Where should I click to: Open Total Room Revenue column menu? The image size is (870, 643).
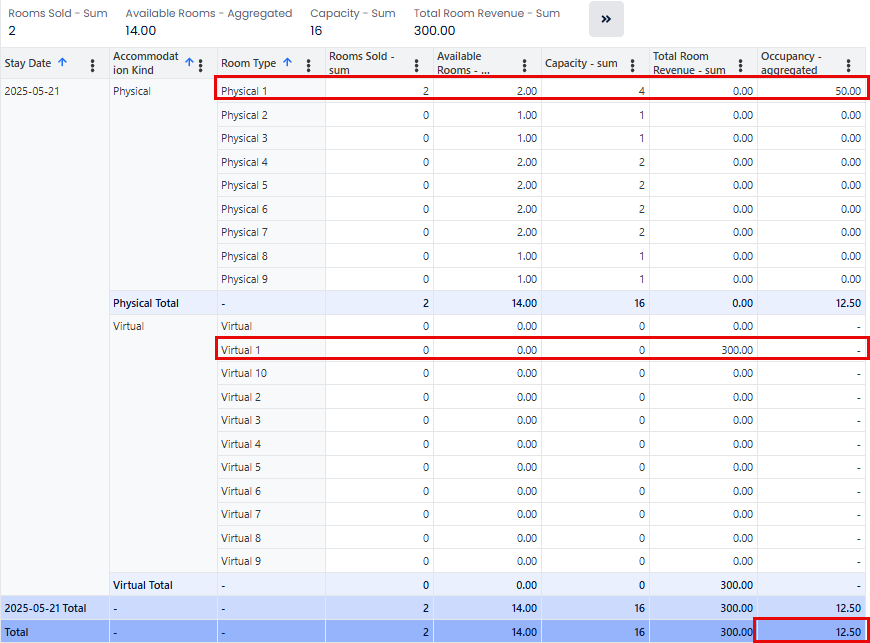click(x=741, y=64)
